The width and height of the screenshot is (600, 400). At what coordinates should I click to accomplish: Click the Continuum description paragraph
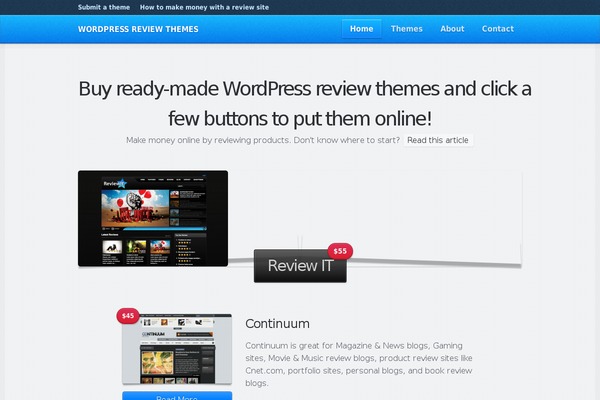point(359,364)
